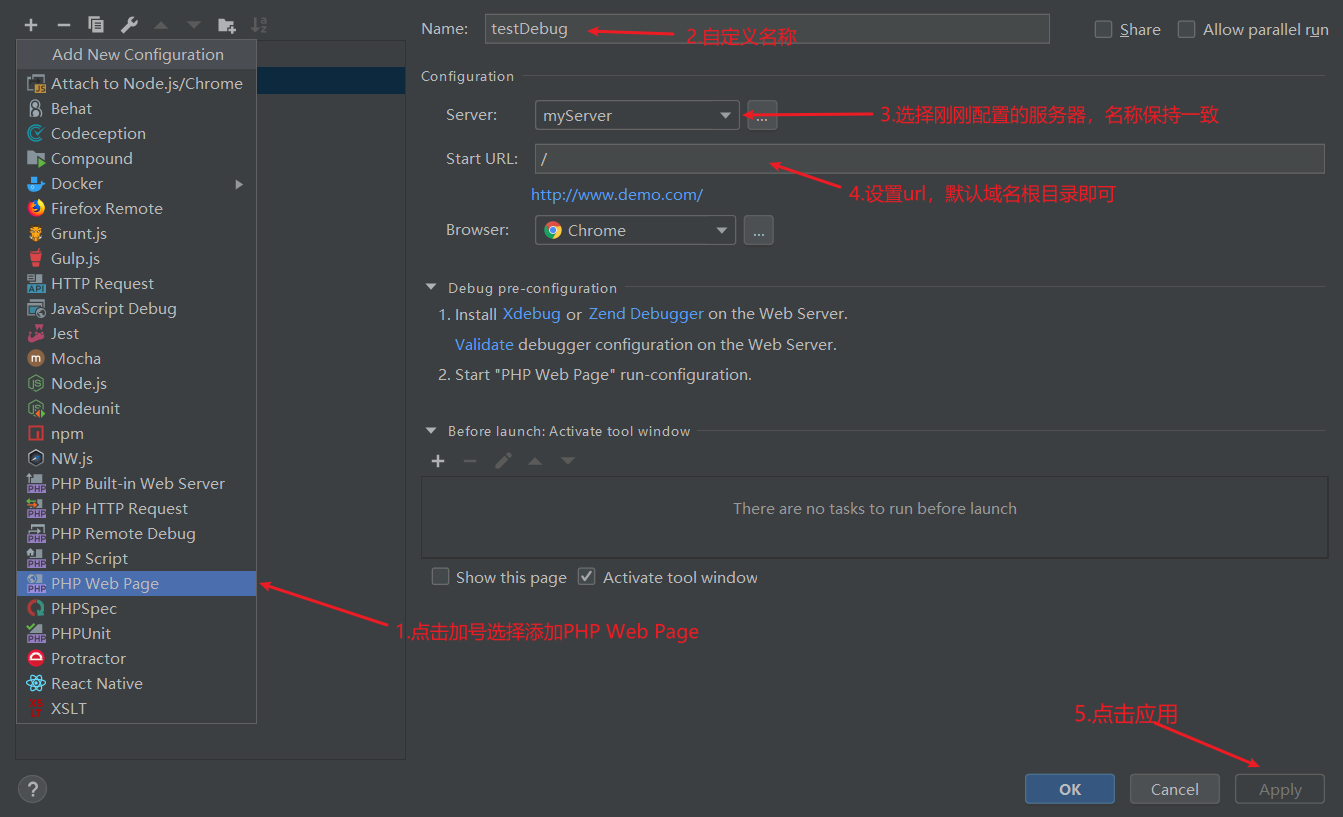Open the Help question mark button
Screen dimensions: 1343x817
coord(32,788)
